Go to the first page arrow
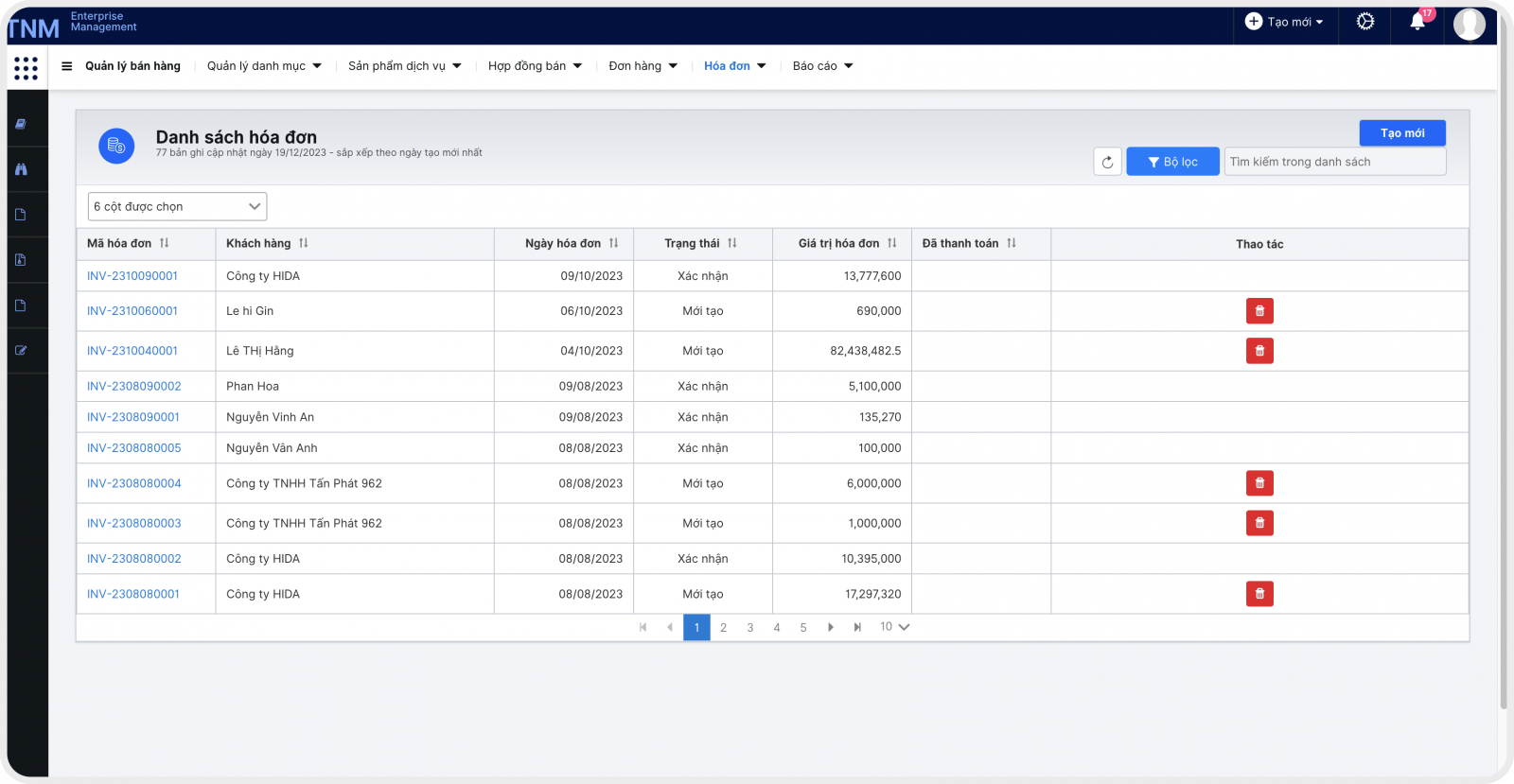This screenshot has width=1514, height=784. tap(643, 627)
